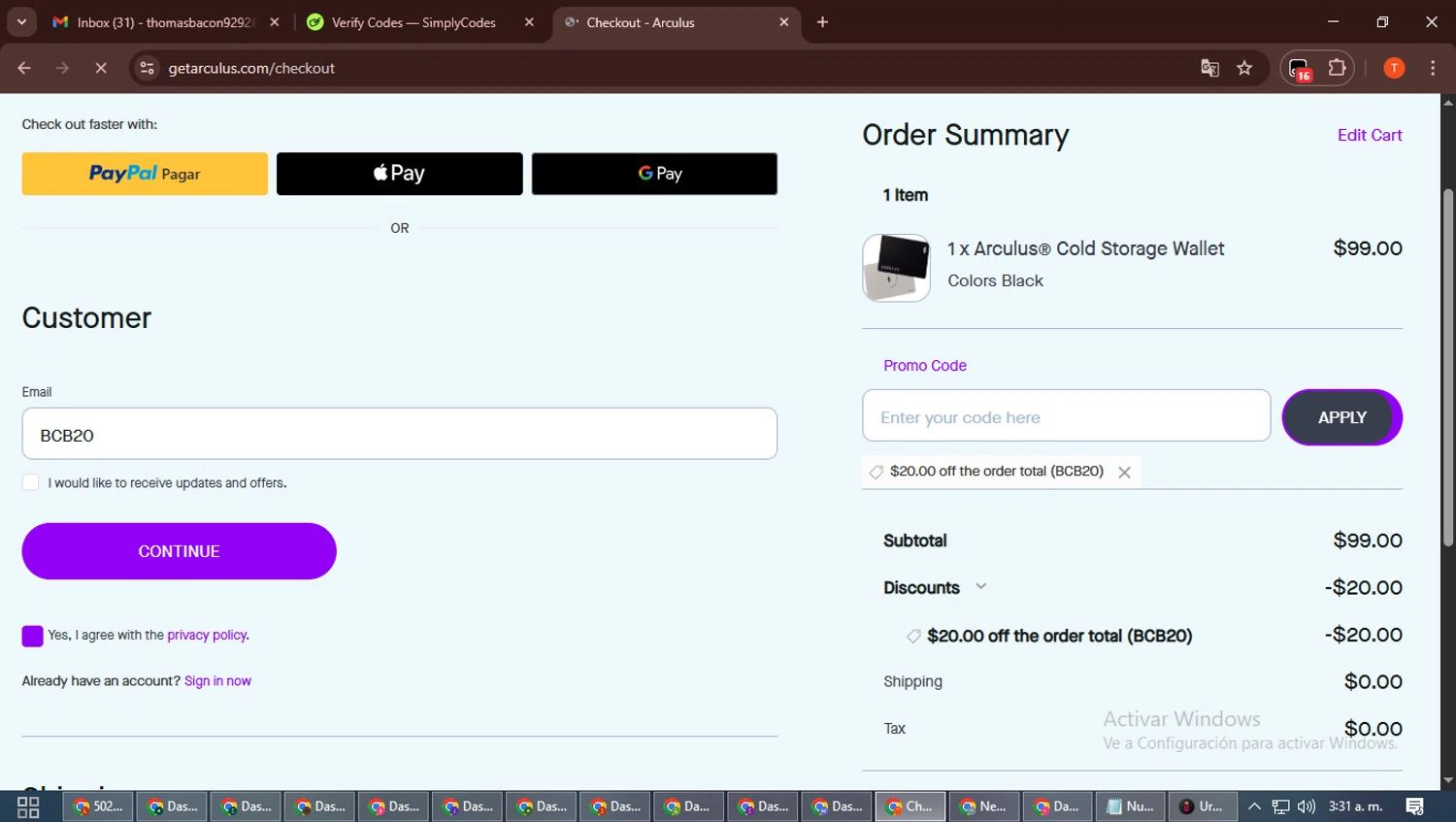Viewport: 1456px width, 822px height.
Task: Open the privacy policy link
Action: [207, 635]
